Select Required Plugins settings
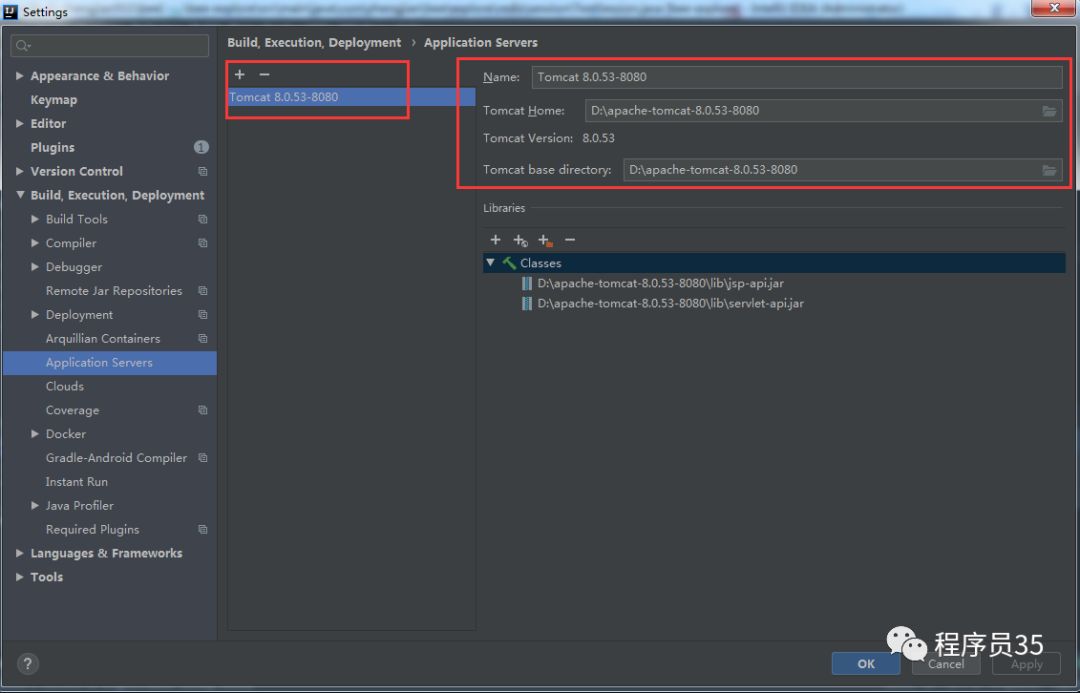Viewport: 1080px width, 693px height. coord(92,530)
